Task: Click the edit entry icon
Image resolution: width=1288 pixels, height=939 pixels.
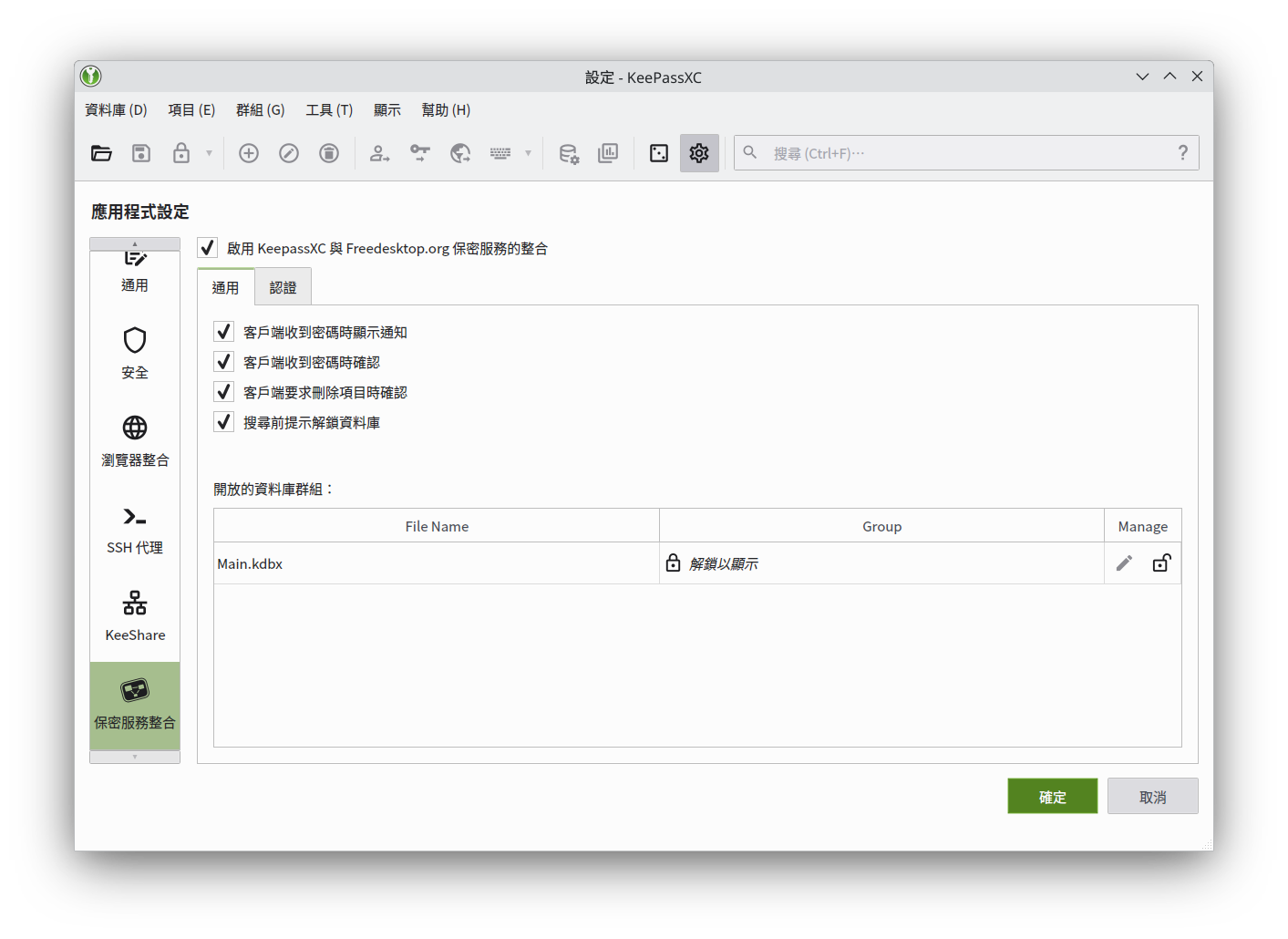Action: [x=289, y=153]
